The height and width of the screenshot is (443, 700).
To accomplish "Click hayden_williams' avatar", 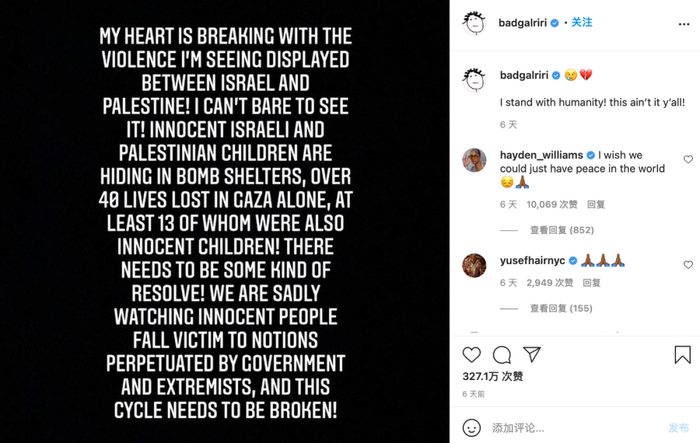I will (474, 159).
